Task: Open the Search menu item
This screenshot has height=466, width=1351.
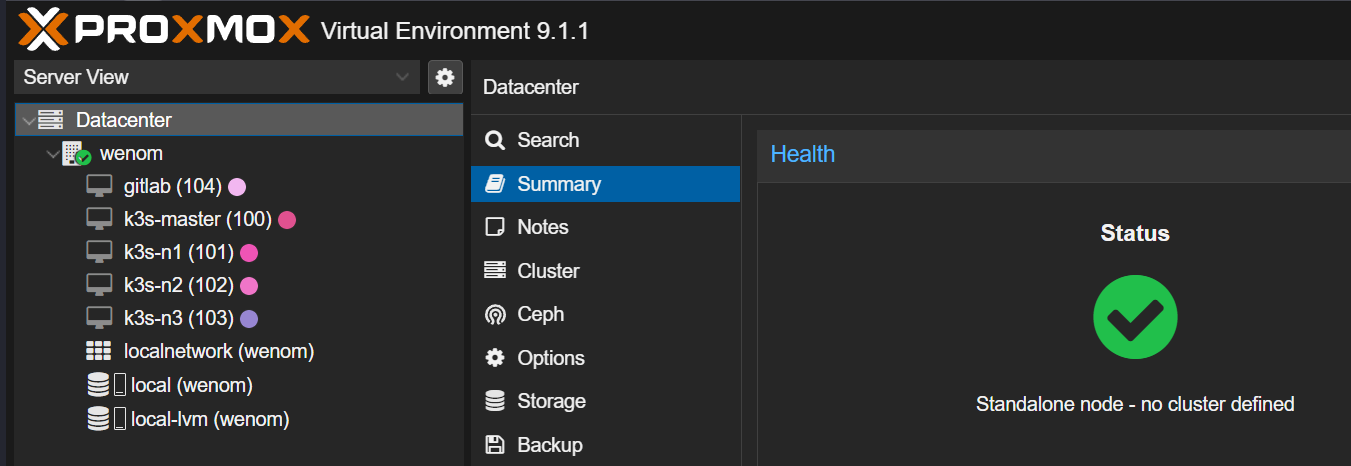Action: click(x=547, y=140)
